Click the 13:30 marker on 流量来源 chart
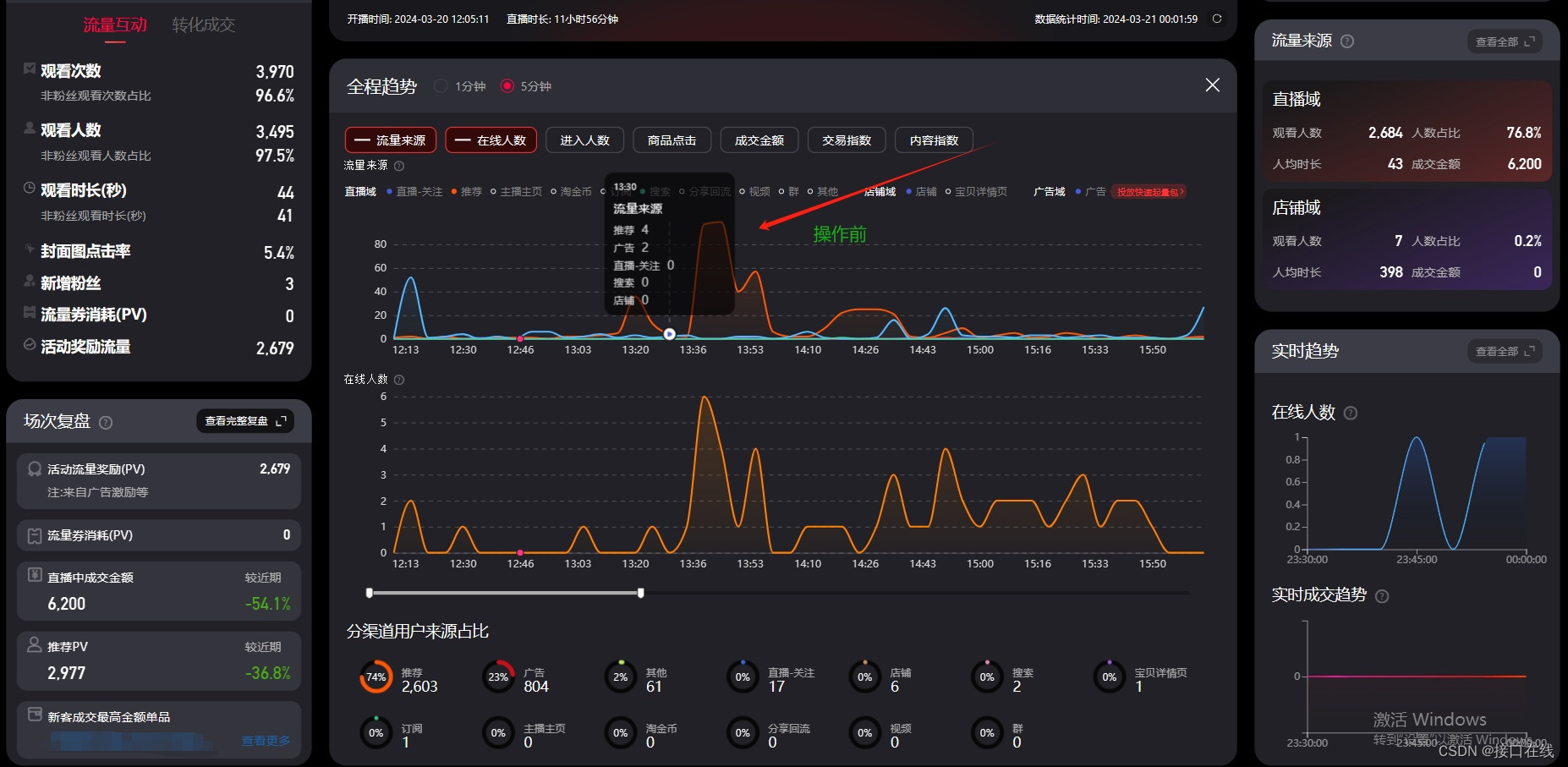Image resolution: width=1568 pixels, height=767 pixels. tap(669, 334)
